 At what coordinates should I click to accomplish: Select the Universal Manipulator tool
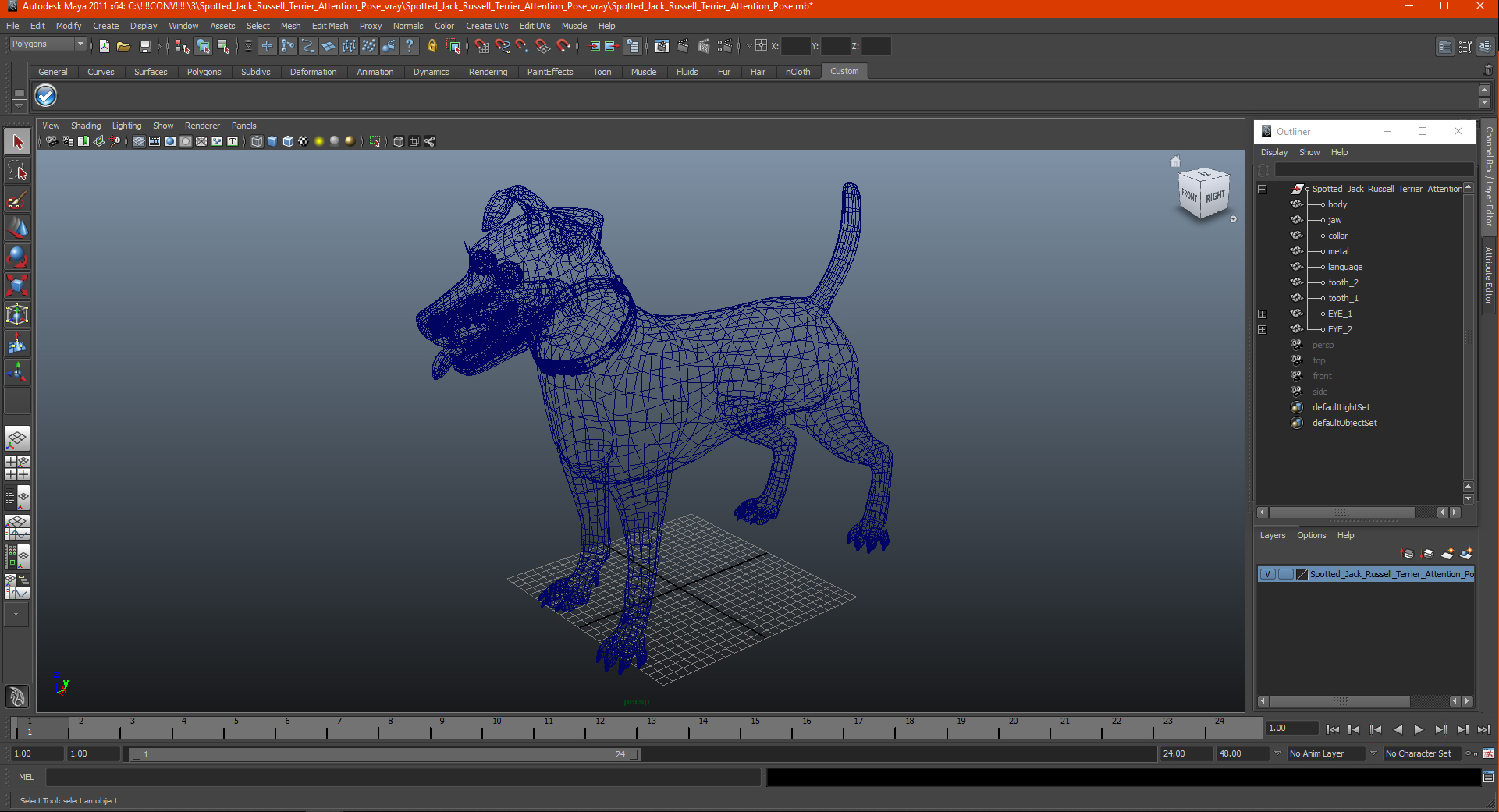[17, 314]
